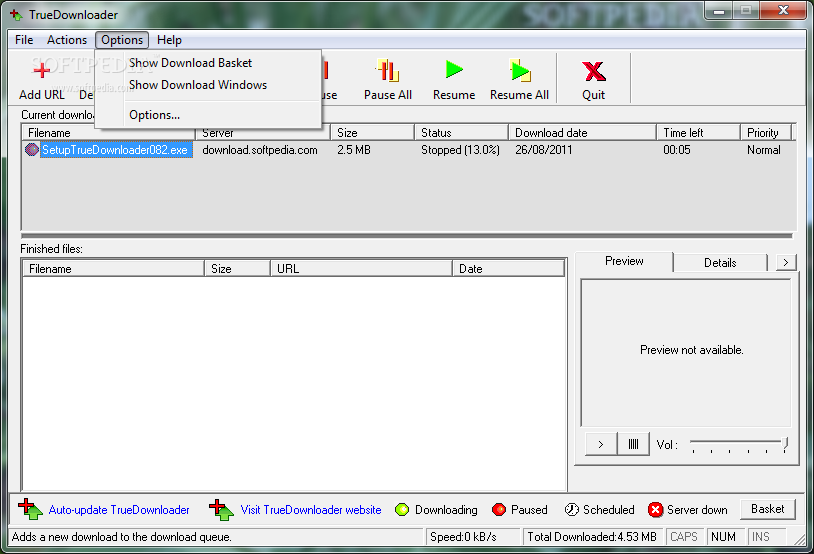Click the Stopped (13.0%) status cell
Screen dimensions: 814x554
point(460,150)
